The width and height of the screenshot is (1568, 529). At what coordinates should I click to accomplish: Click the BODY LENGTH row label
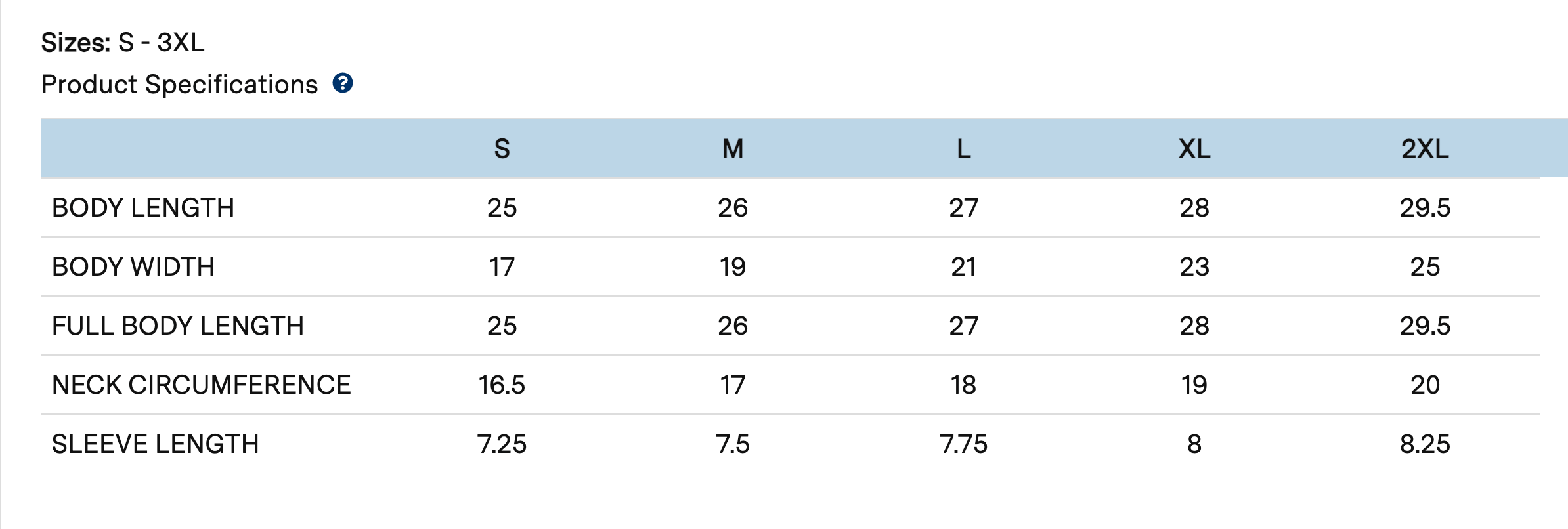(x=143, y=208)
